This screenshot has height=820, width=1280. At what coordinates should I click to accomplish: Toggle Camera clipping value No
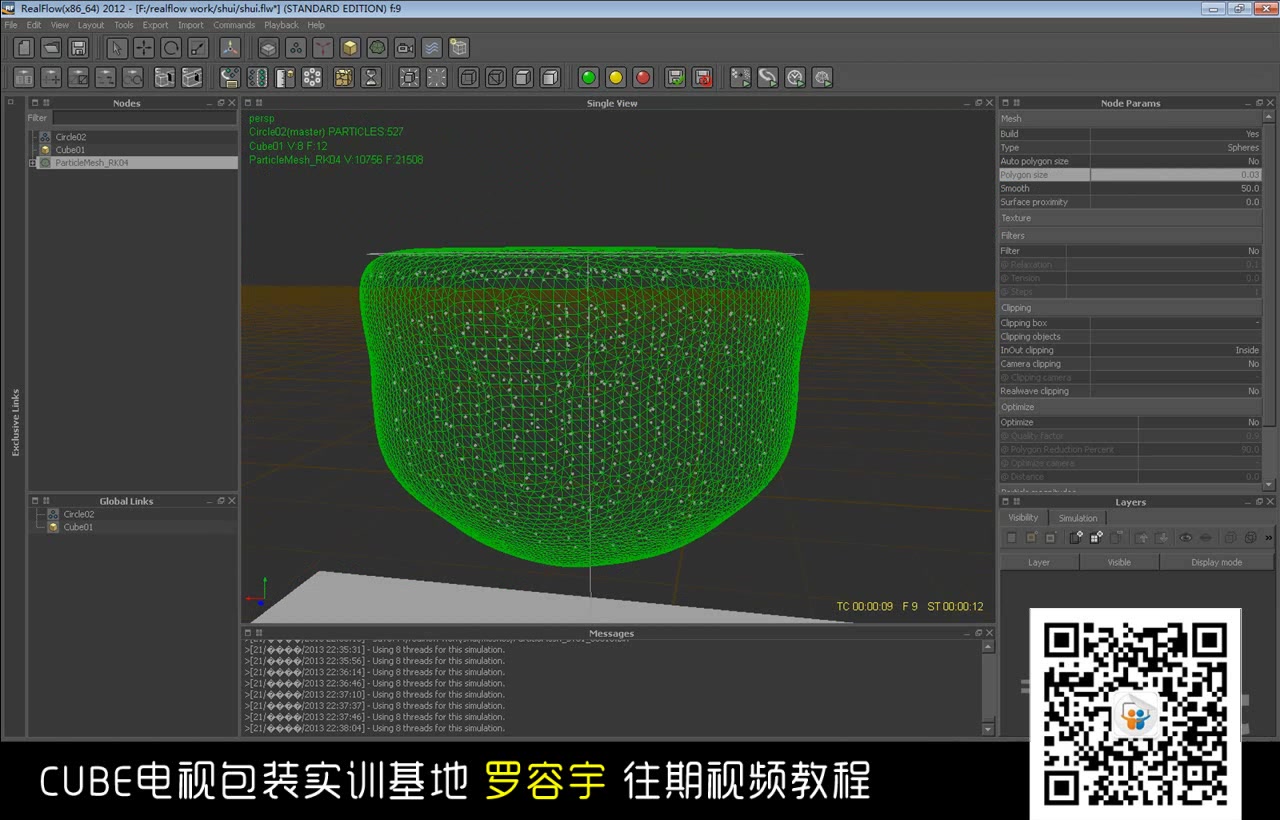(x=1175, y=364)
